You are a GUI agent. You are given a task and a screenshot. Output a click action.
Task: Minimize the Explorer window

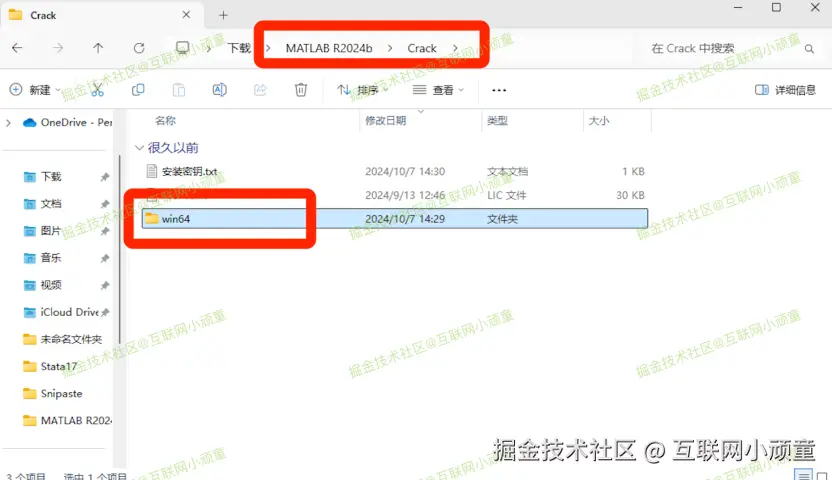[x=738, y=7]
